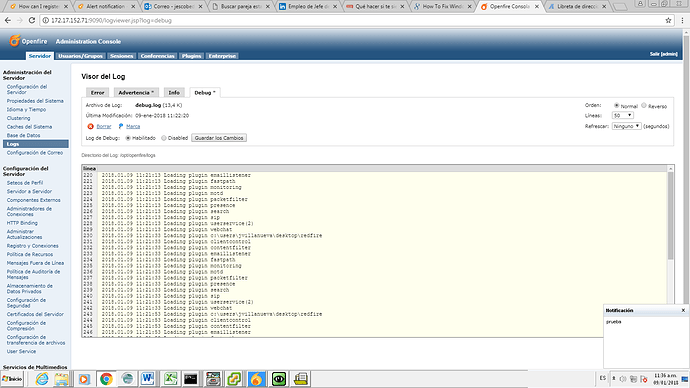Screen dimensions: 690x388
Task: Click the Guardar los Cambios button
Action: [x=219, y=138]
